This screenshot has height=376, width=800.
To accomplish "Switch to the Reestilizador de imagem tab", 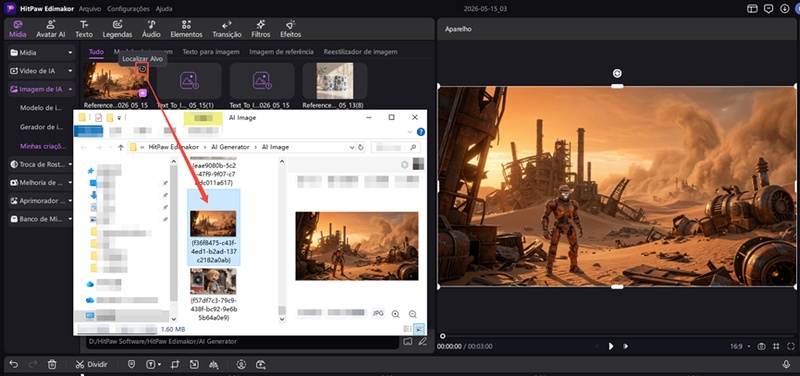I will [360, 52].
